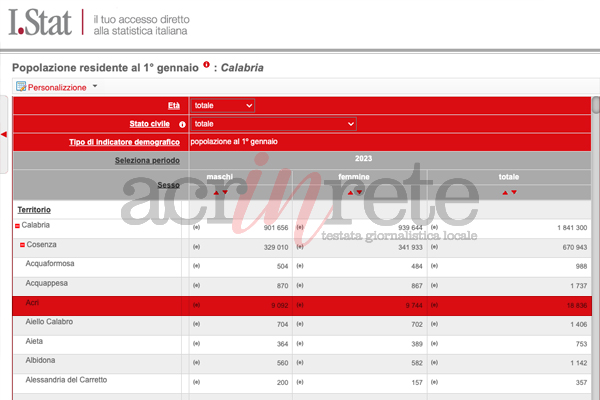The image size is (600, 400).
Task: Sort maschi column descending
Action: tap(225, 192)
